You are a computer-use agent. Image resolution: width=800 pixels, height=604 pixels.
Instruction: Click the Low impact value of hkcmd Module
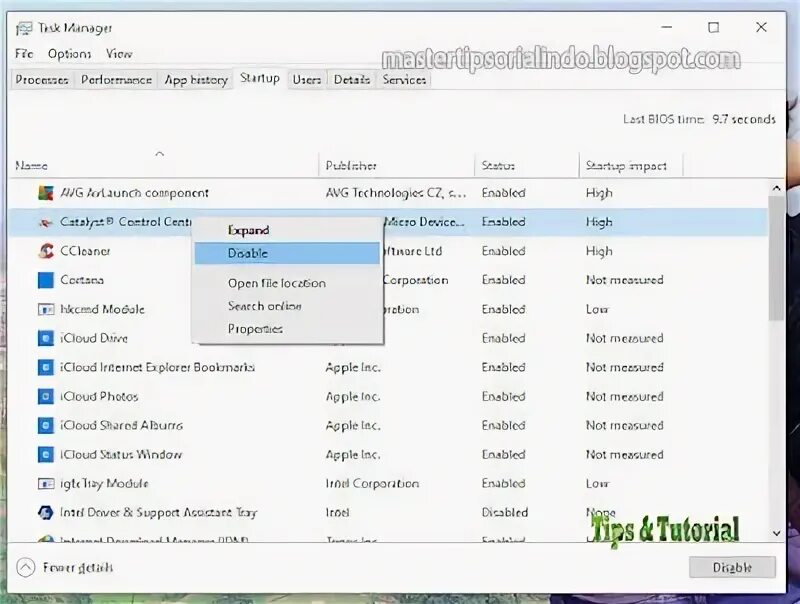[597, 309]
